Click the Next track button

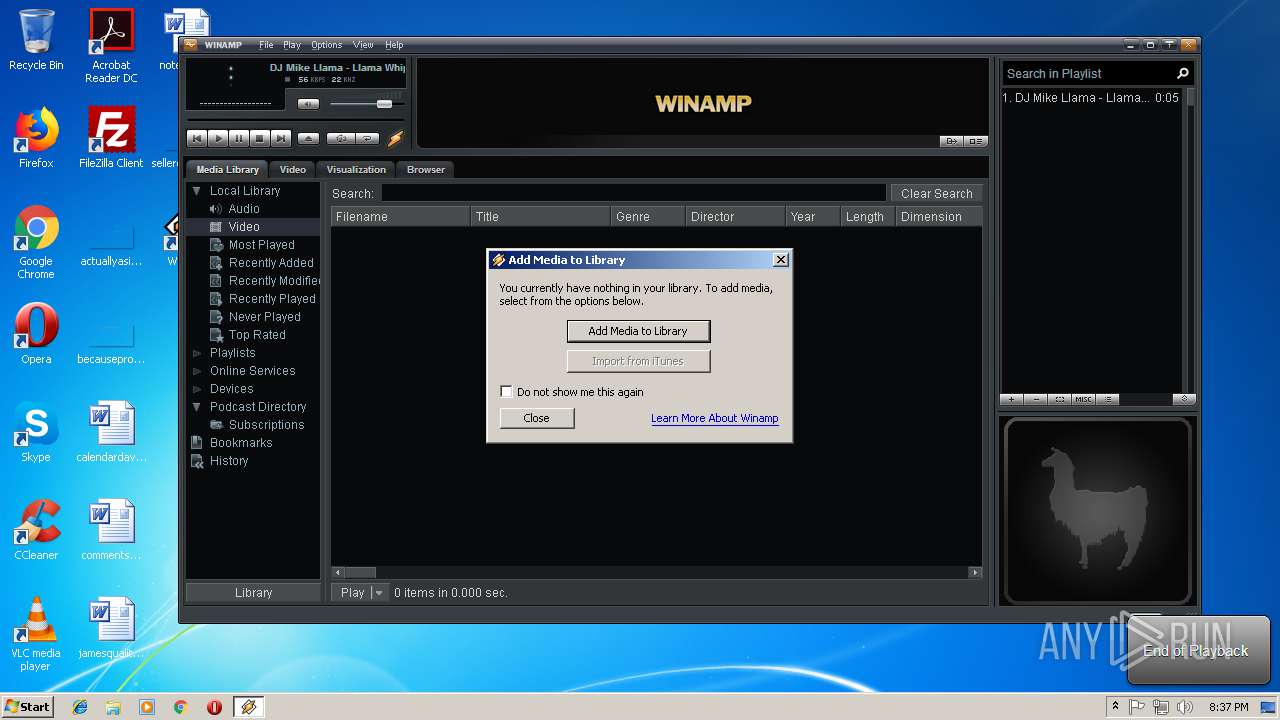(281, 139)
